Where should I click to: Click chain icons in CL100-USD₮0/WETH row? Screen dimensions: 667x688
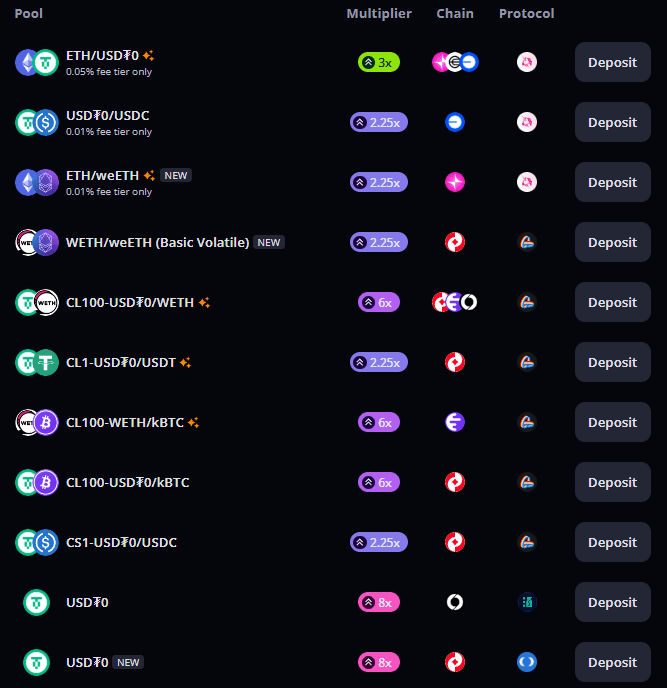tap(455, 302)
